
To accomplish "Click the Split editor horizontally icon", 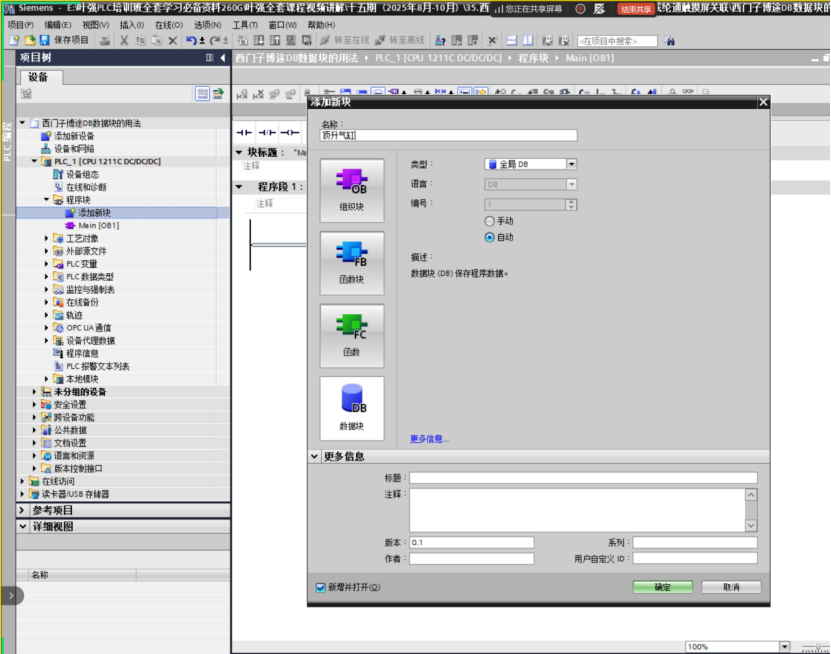I will click(511, 40).
